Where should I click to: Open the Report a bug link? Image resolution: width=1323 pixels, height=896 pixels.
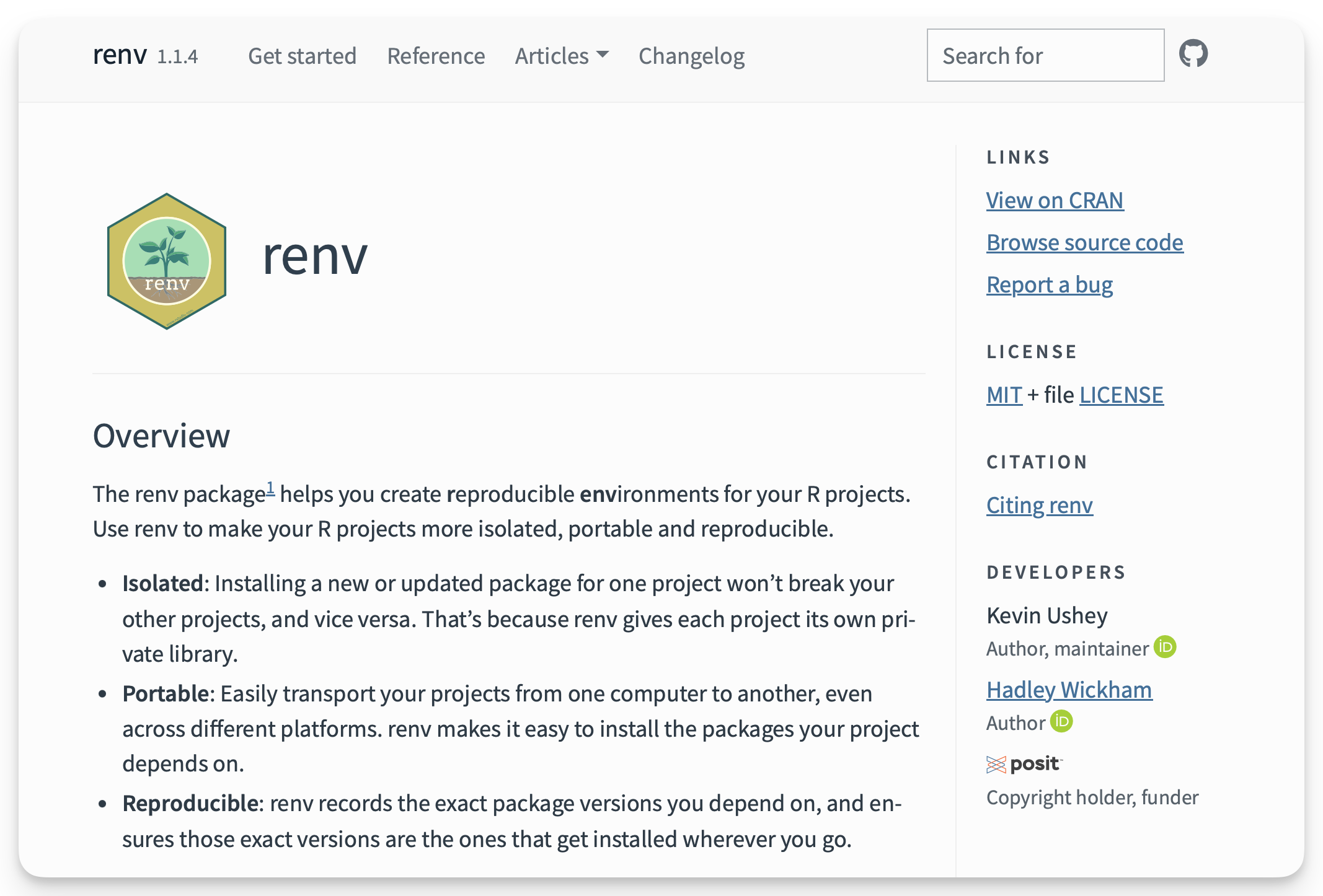(1049, 284)
